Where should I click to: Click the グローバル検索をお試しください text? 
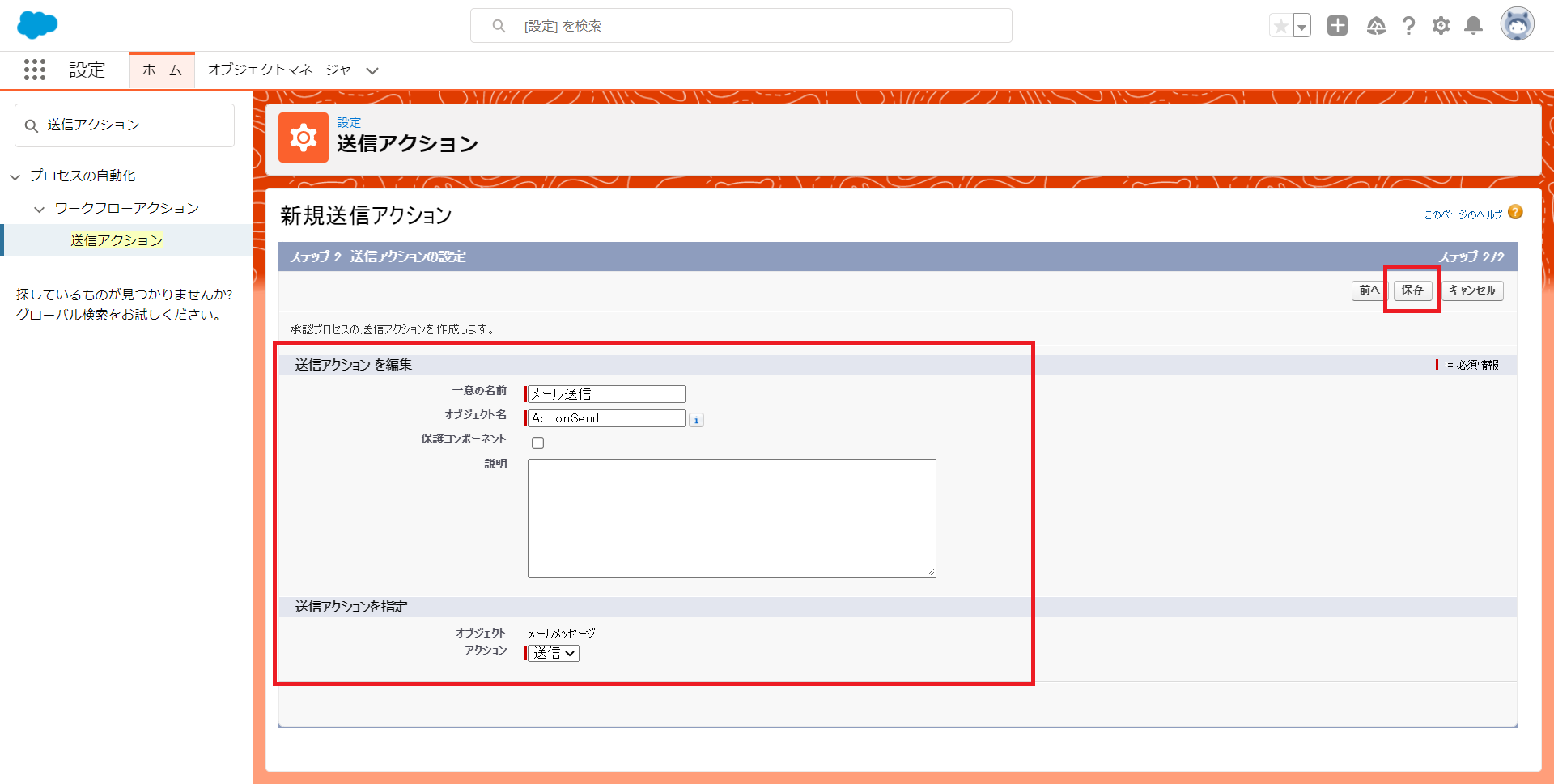pos(120,315)
